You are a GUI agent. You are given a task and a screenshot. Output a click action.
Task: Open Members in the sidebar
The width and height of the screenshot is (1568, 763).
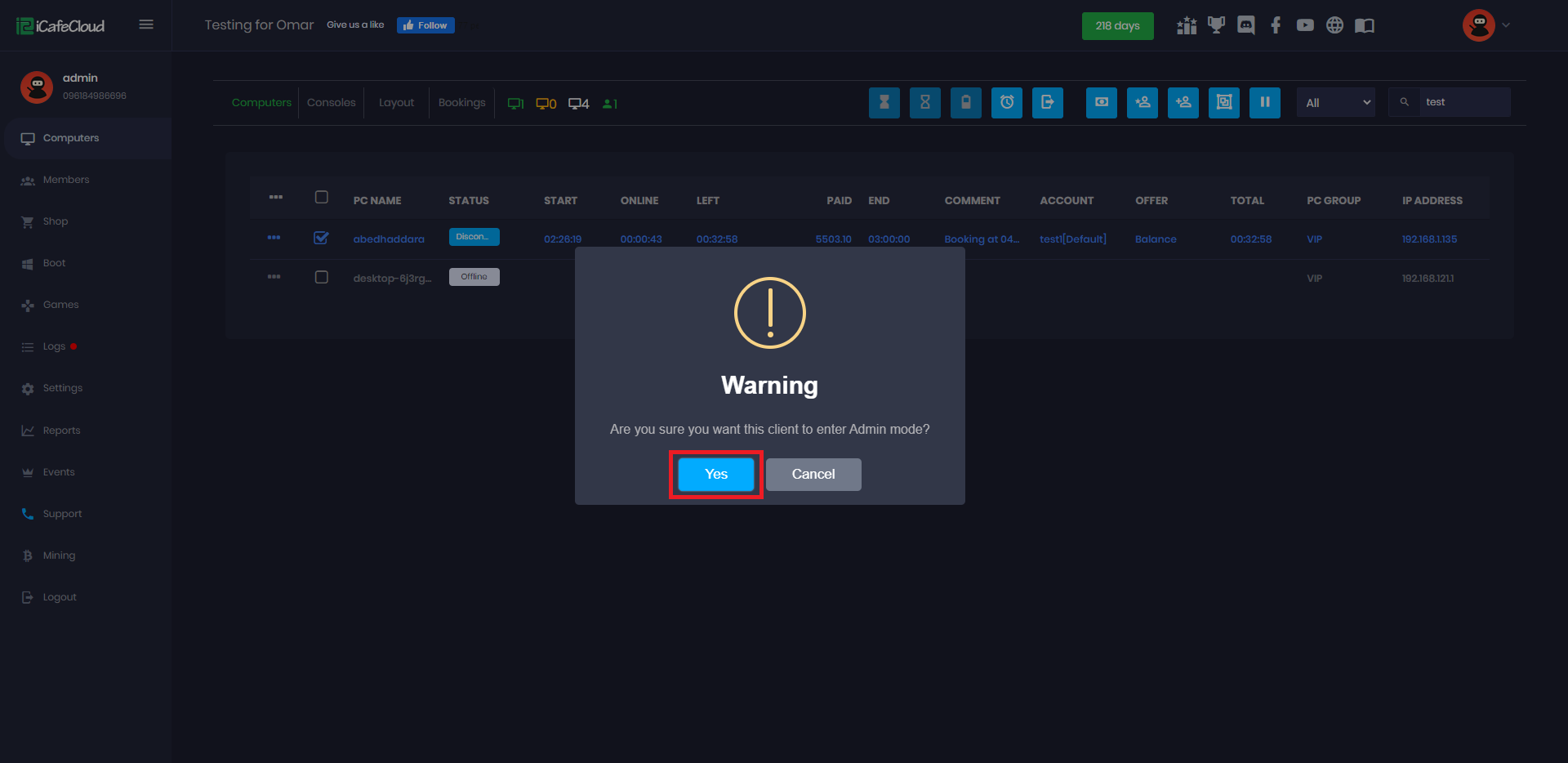(66, 180)
